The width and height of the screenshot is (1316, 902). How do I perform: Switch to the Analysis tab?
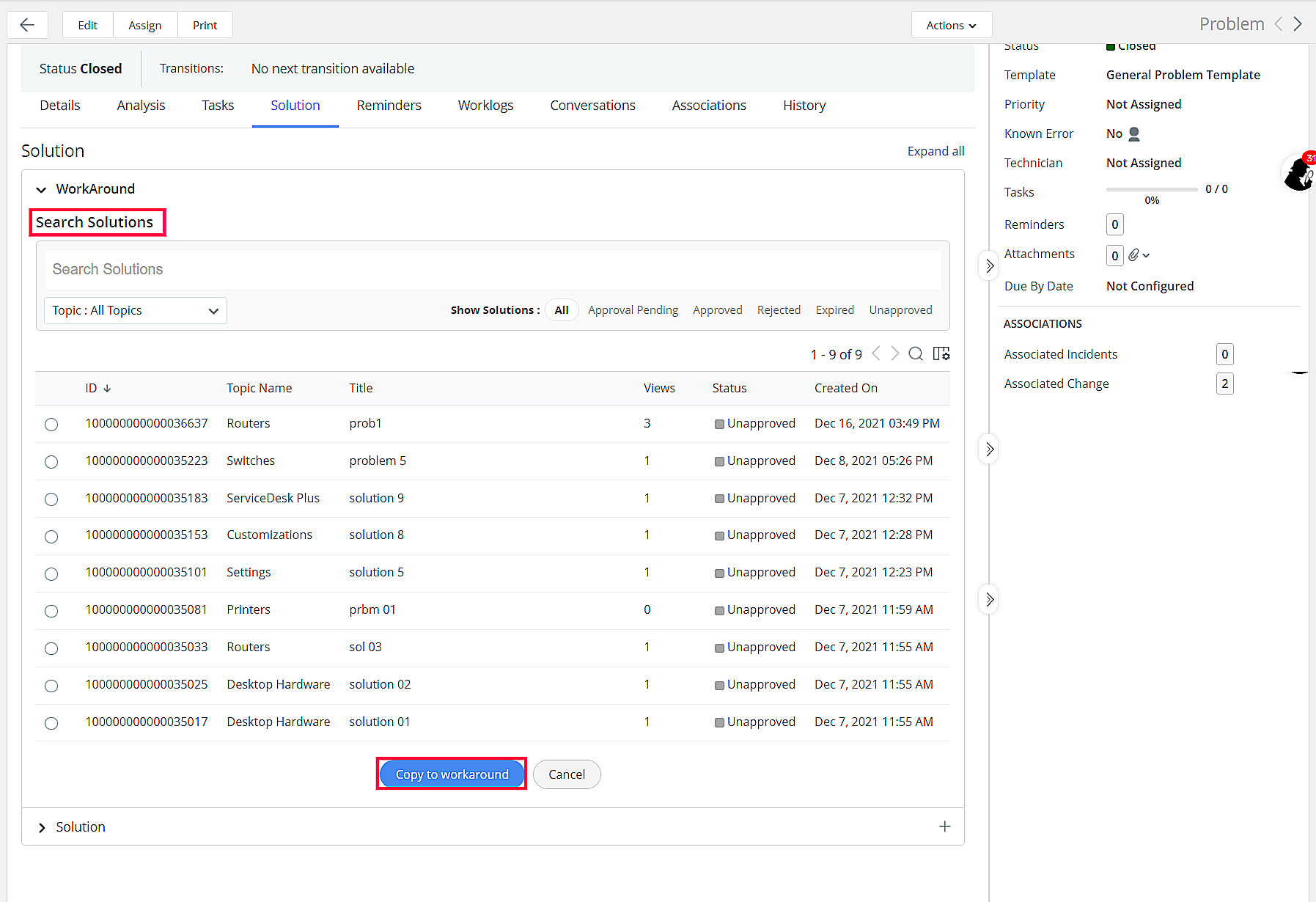pyautogui.click(x=141, y=106)
